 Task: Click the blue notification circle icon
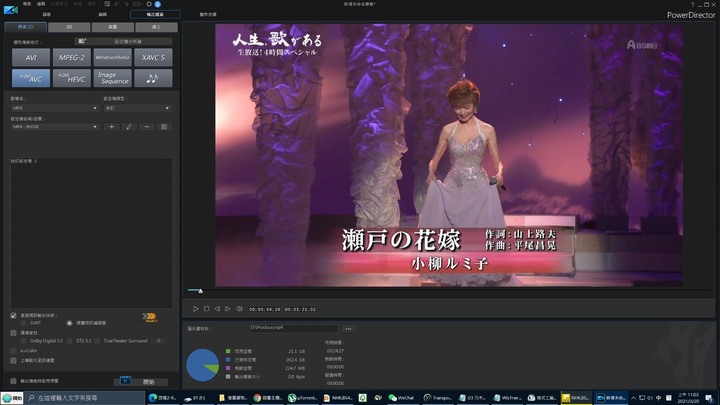pyautogui.click(x=158, y=4)
